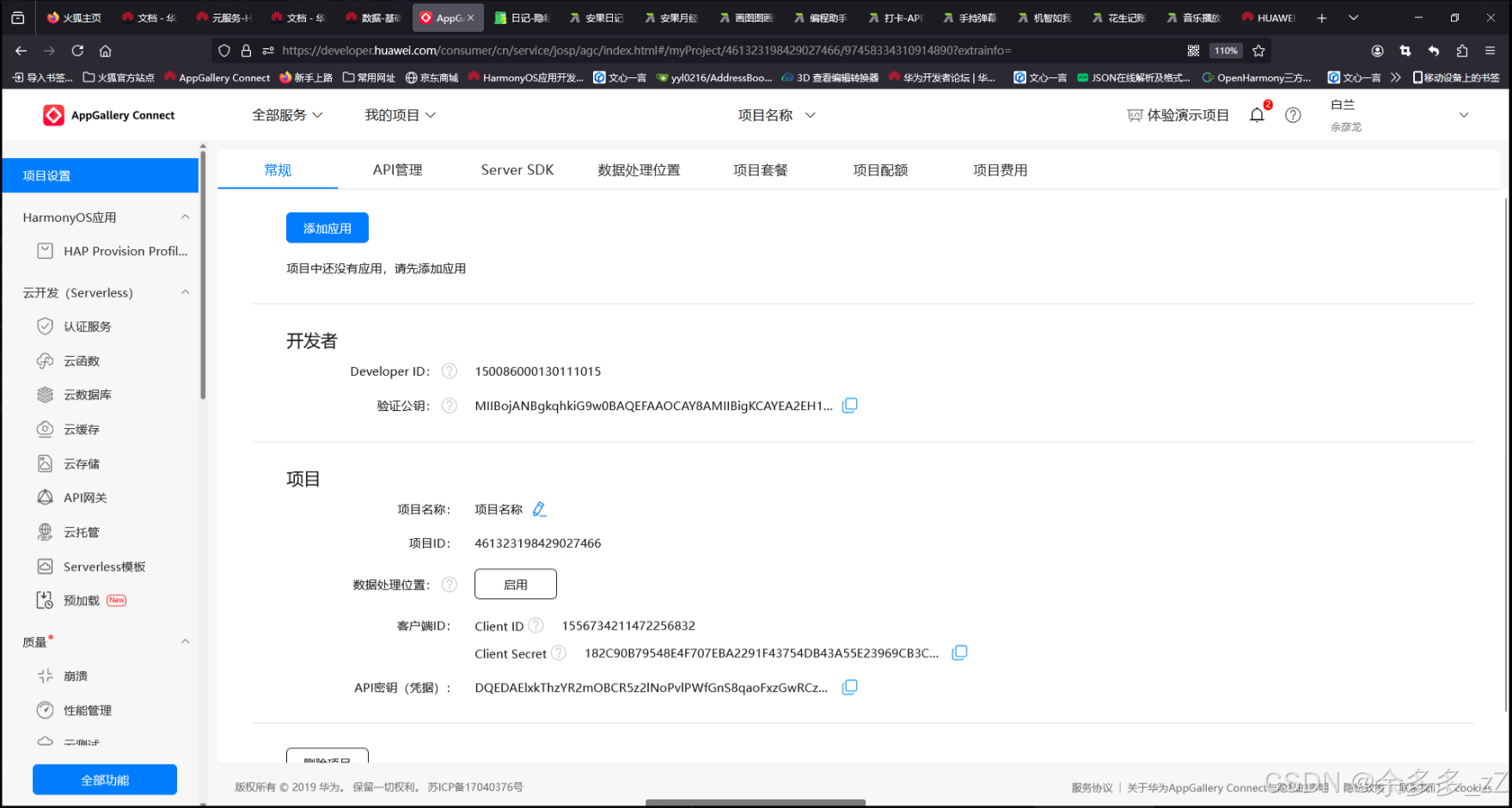Show help for 数据处理位置
Viewport: 1512px width, 808px height.
point(450,585)
